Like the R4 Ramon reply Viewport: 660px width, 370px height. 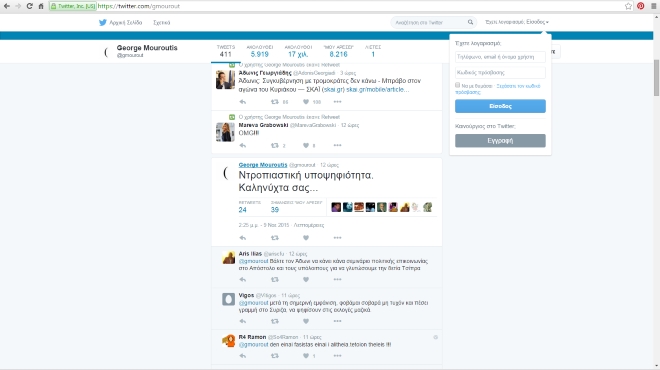[x=306, y=356]
